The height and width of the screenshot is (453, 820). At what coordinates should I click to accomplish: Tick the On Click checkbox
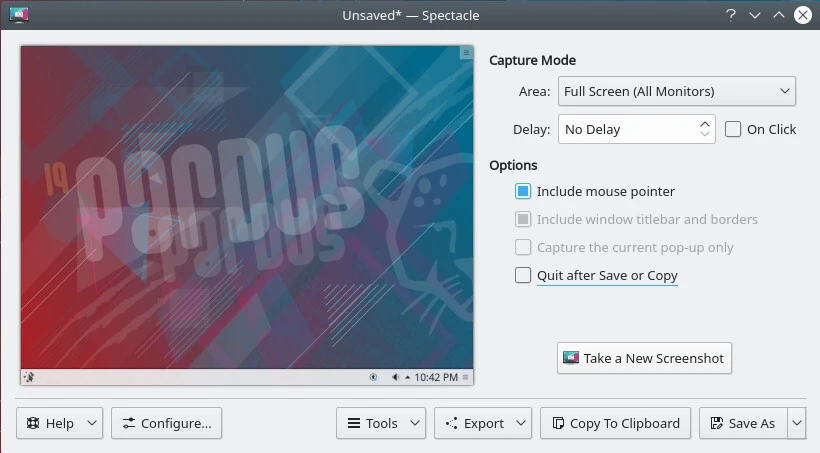(733, 129)
